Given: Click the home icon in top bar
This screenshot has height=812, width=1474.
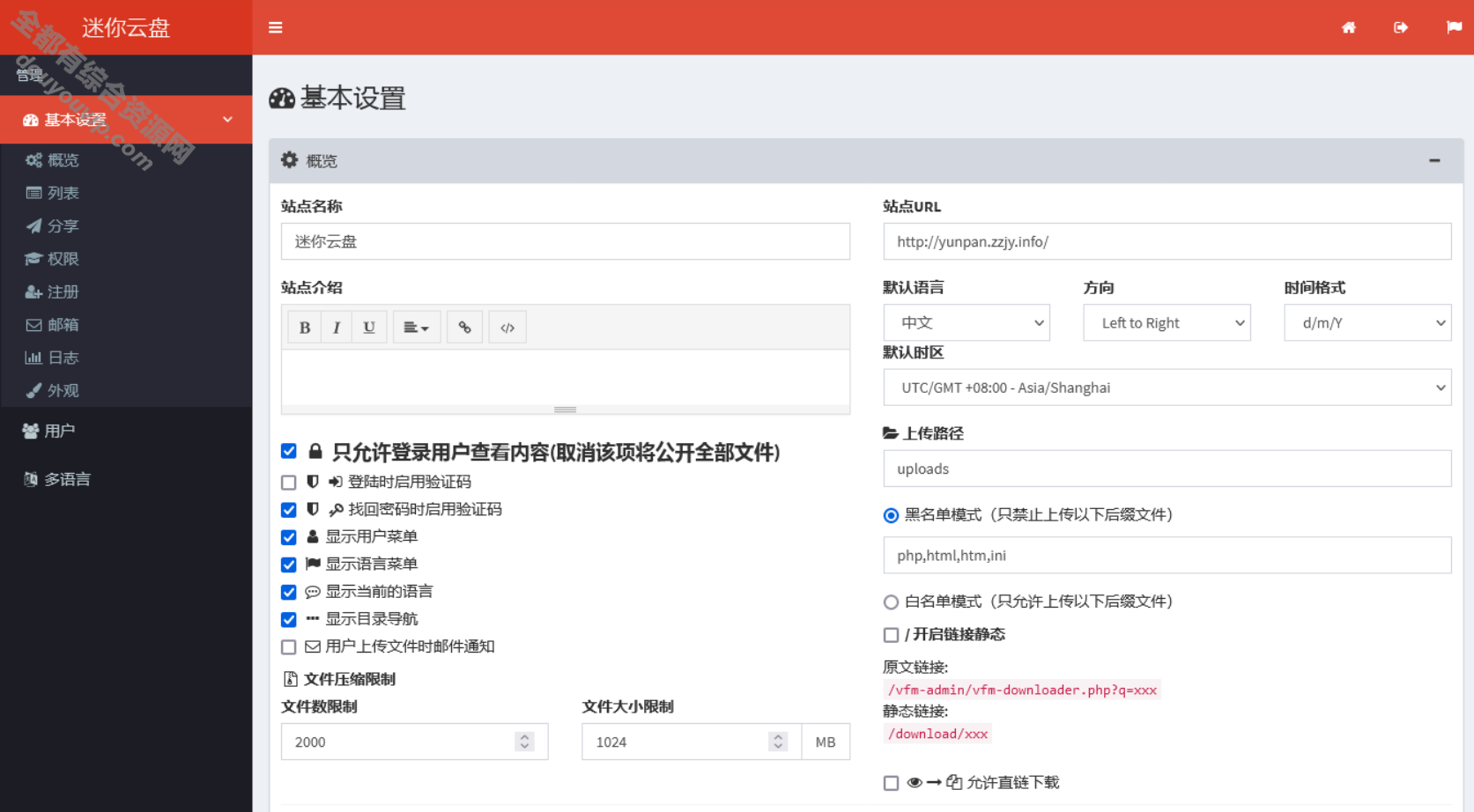Looking at the screenshot, I should click(x=1348, y=28).
